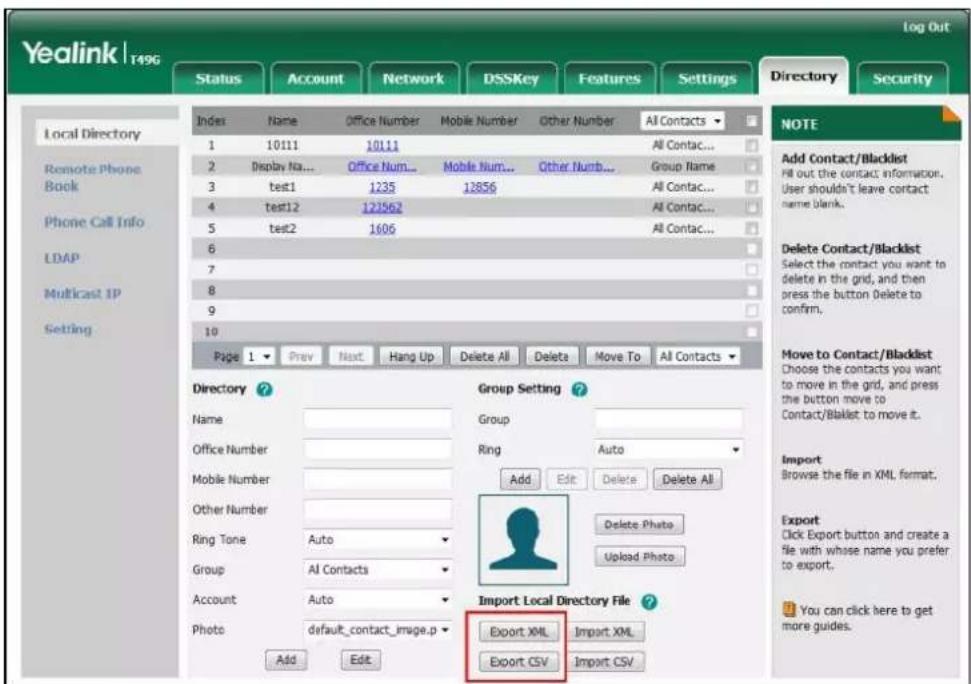Image resolution: width=971 pixels, height=684 pixels.
Task: Select checkbox for contact test2
Action: point(751,228)
